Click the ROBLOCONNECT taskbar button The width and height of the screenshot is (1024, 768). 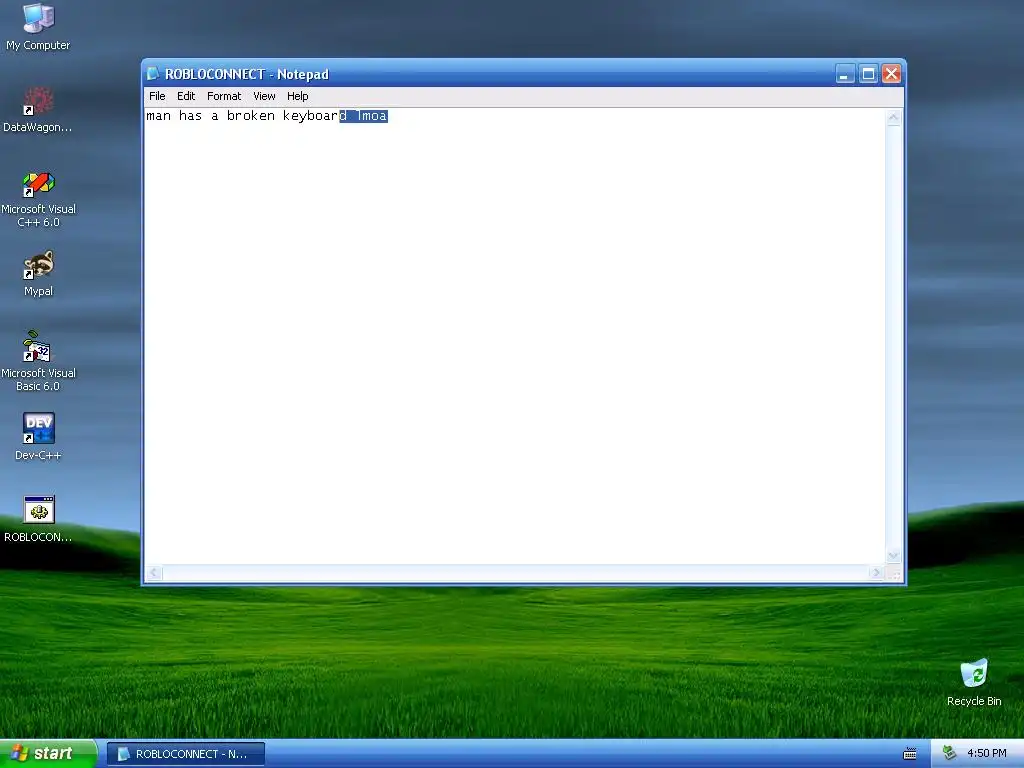(186, 754)
